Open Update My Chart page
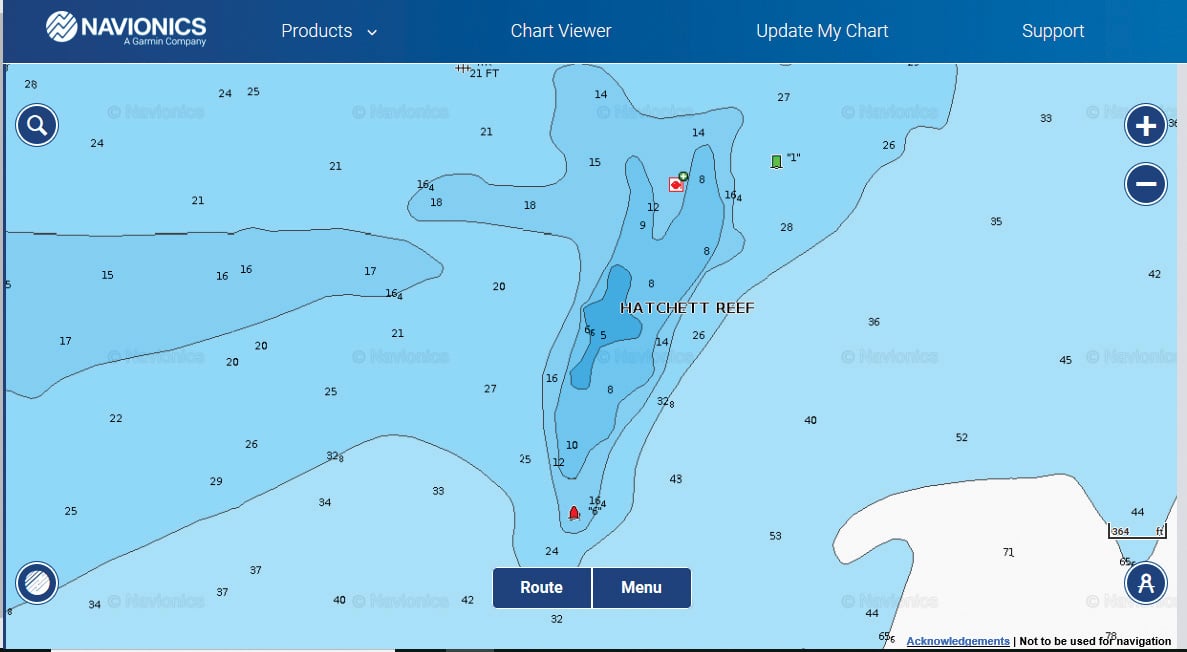The image size is (1187, 652). click(x=822, y=31)
